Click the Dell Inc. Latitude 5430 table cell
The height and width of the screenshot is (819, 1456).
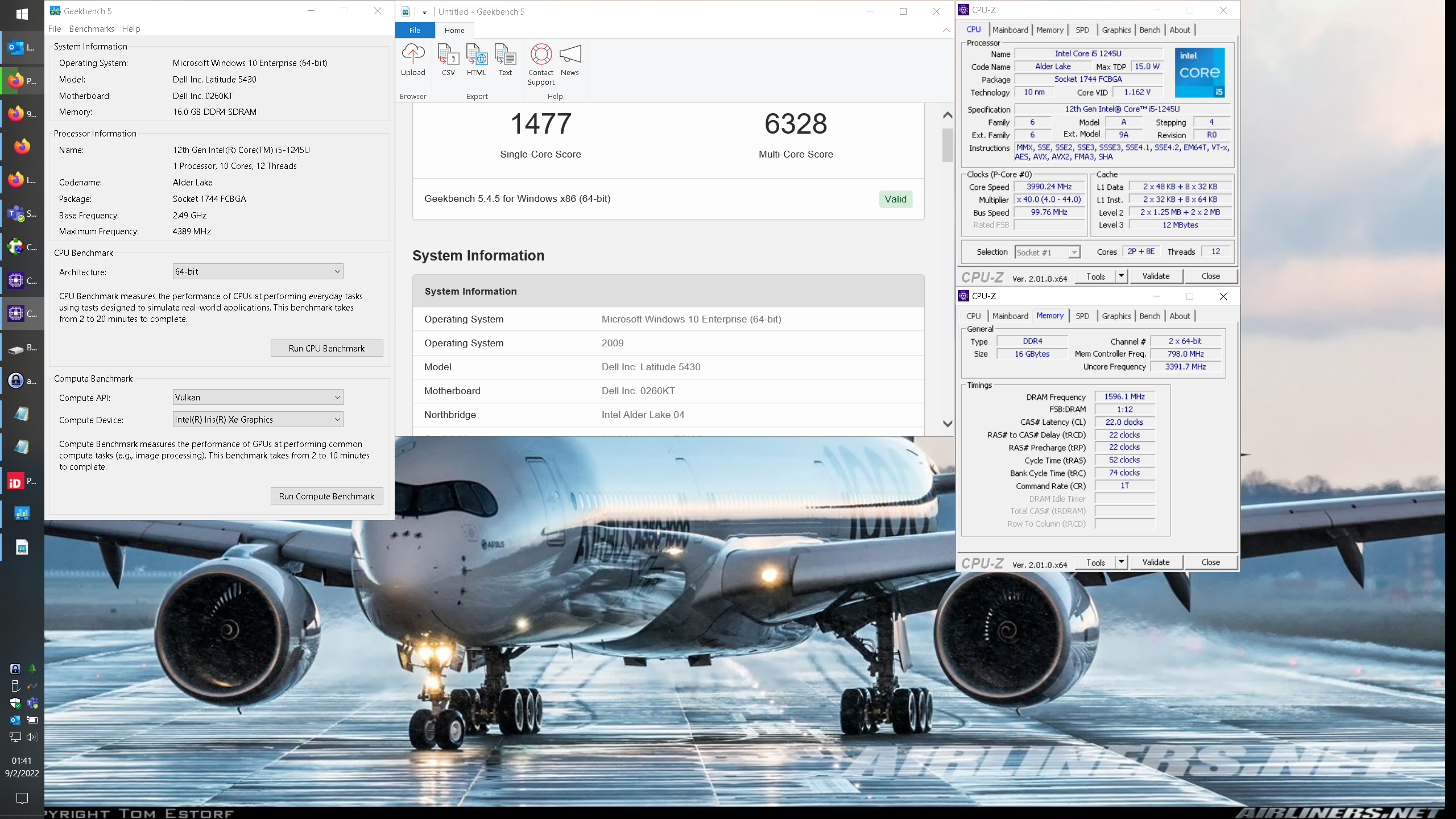click(651, 367)
